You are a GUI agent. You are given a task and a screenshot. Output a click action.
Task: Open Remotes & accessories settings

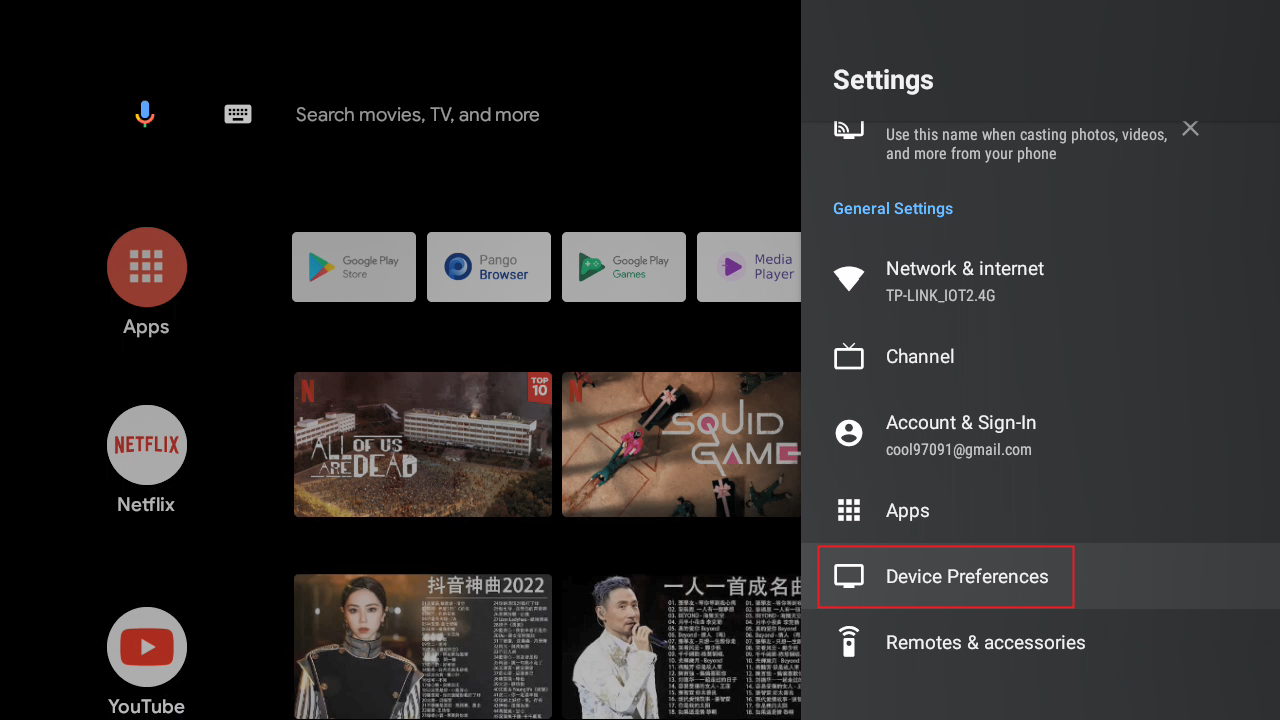[985, 643]
